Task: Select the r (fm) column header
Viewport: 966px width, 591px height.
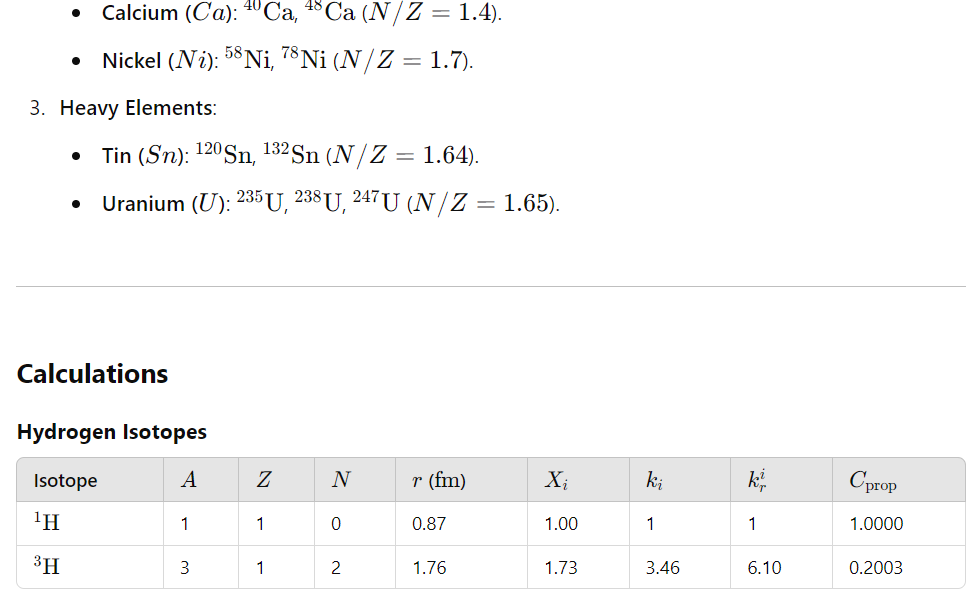Action: (x=439, y=479)
